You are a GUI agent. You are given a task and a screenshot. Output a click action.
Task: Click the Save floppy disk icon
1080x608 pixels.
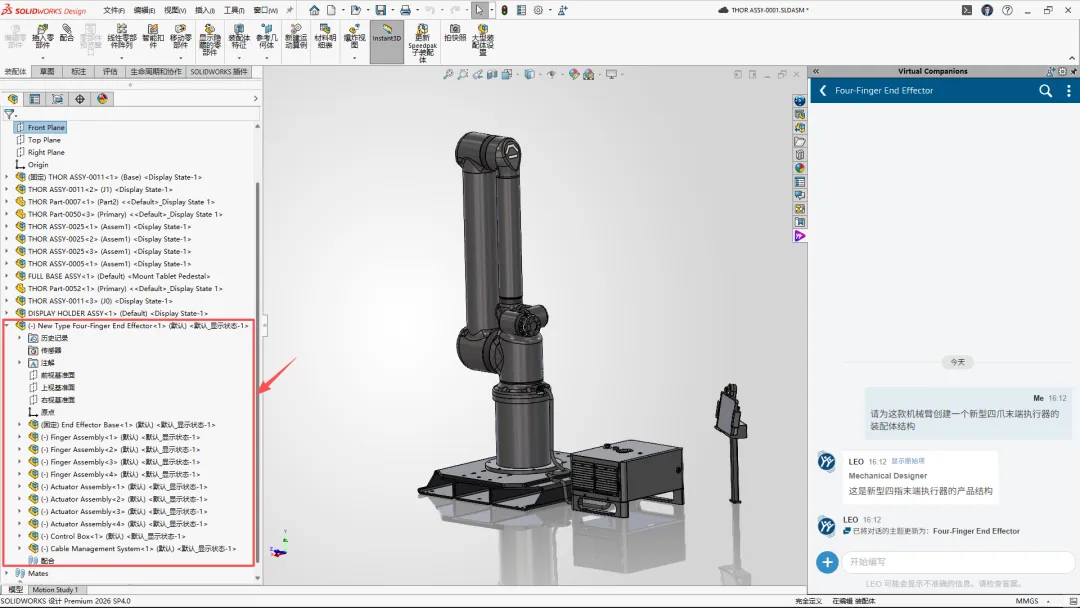coord(380,10)
